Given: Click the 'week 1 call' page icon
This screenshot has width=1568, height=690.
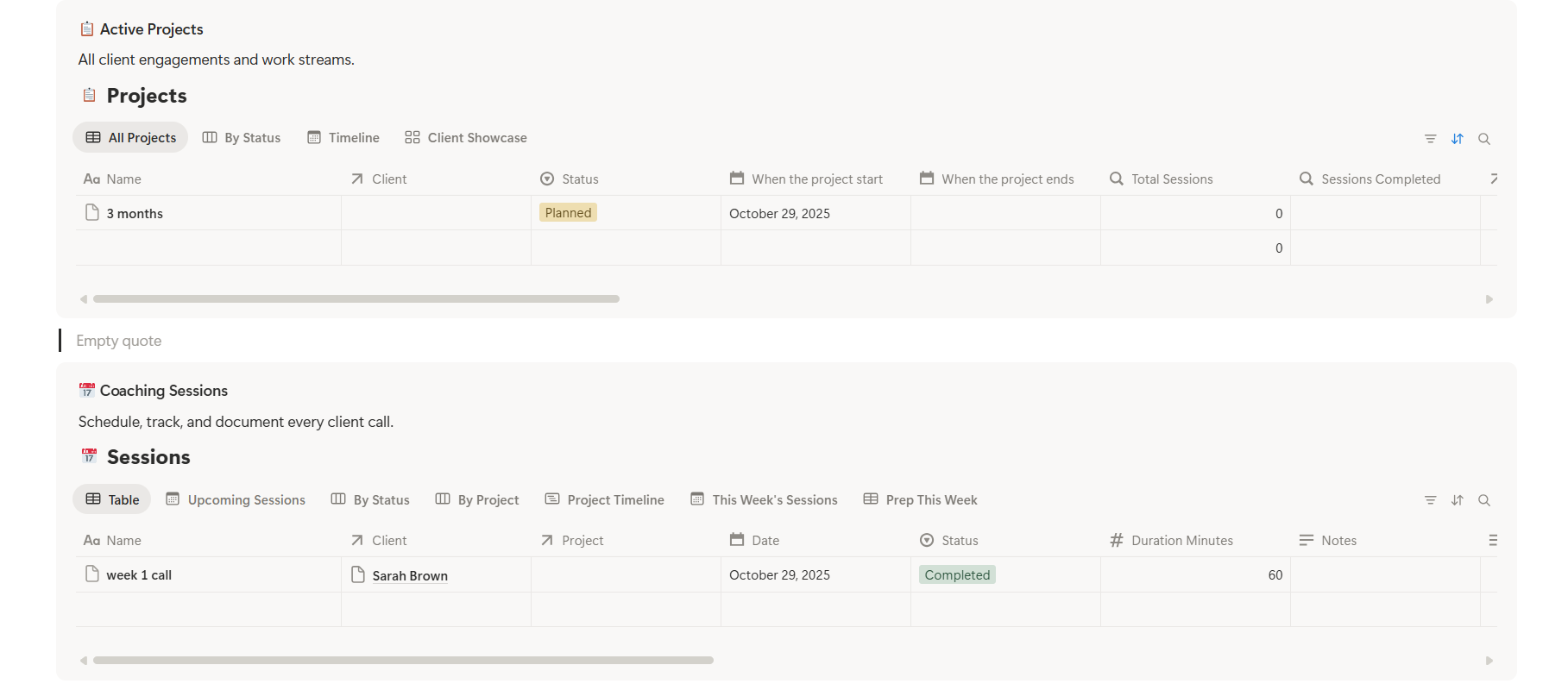Looking at the screenshot, I should (92, 574).
